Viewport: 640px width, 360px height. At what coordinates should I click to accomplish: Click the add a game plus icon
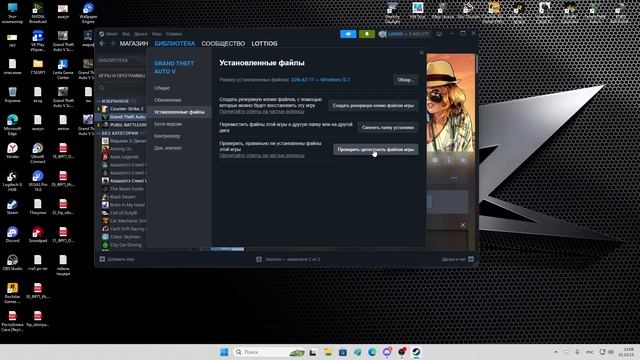pos(102,259)
